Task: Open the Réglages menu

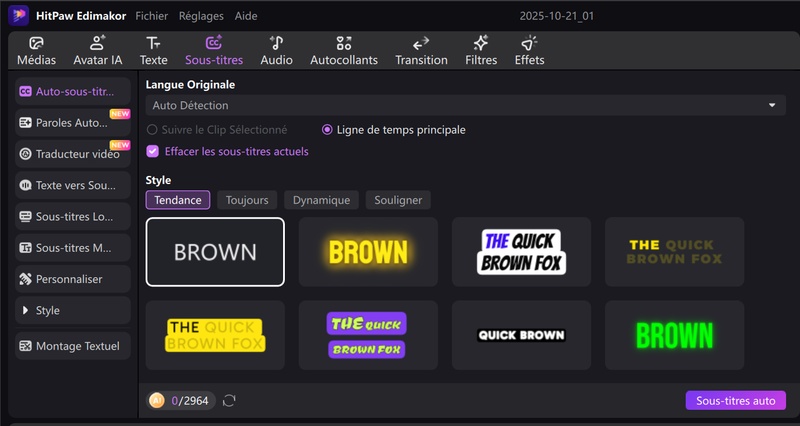Action: coord(201,17)
